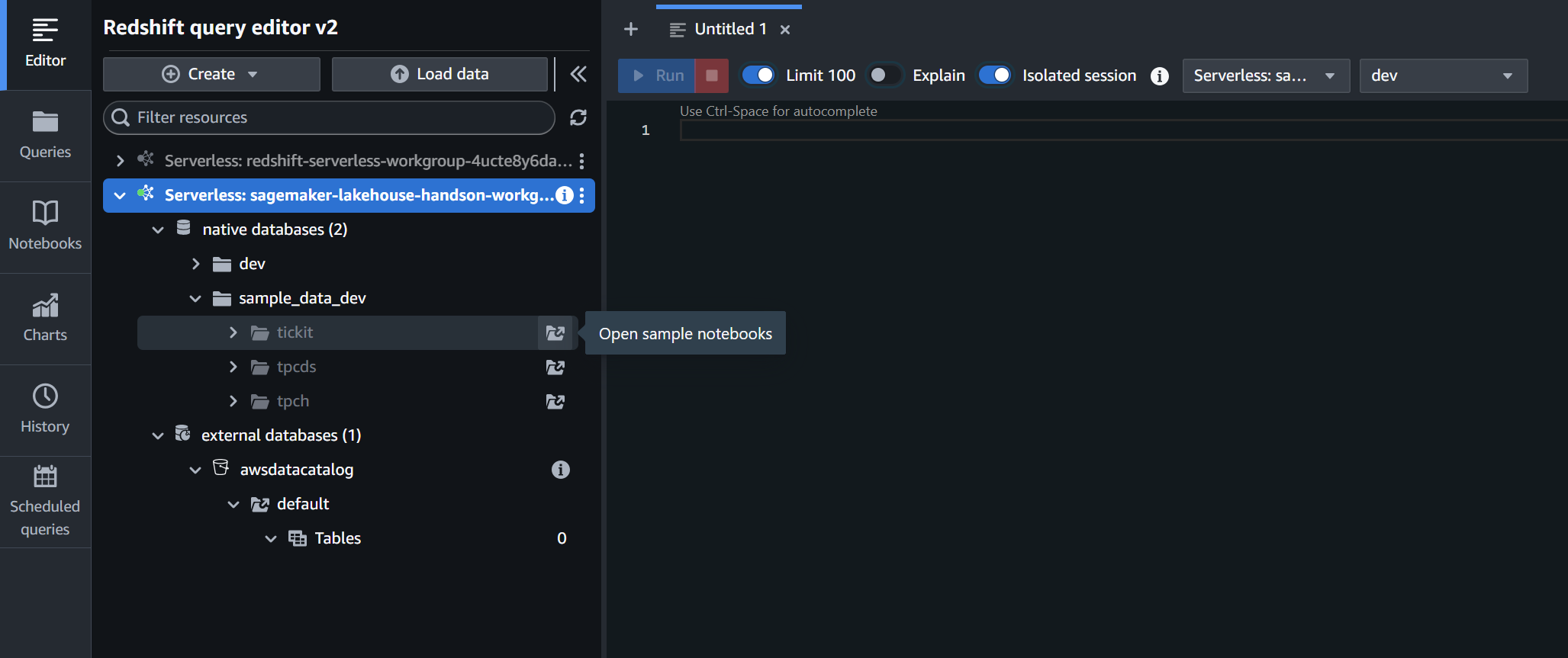
Task: Open the Editor view in sidebar
Action: pos(45,45)
